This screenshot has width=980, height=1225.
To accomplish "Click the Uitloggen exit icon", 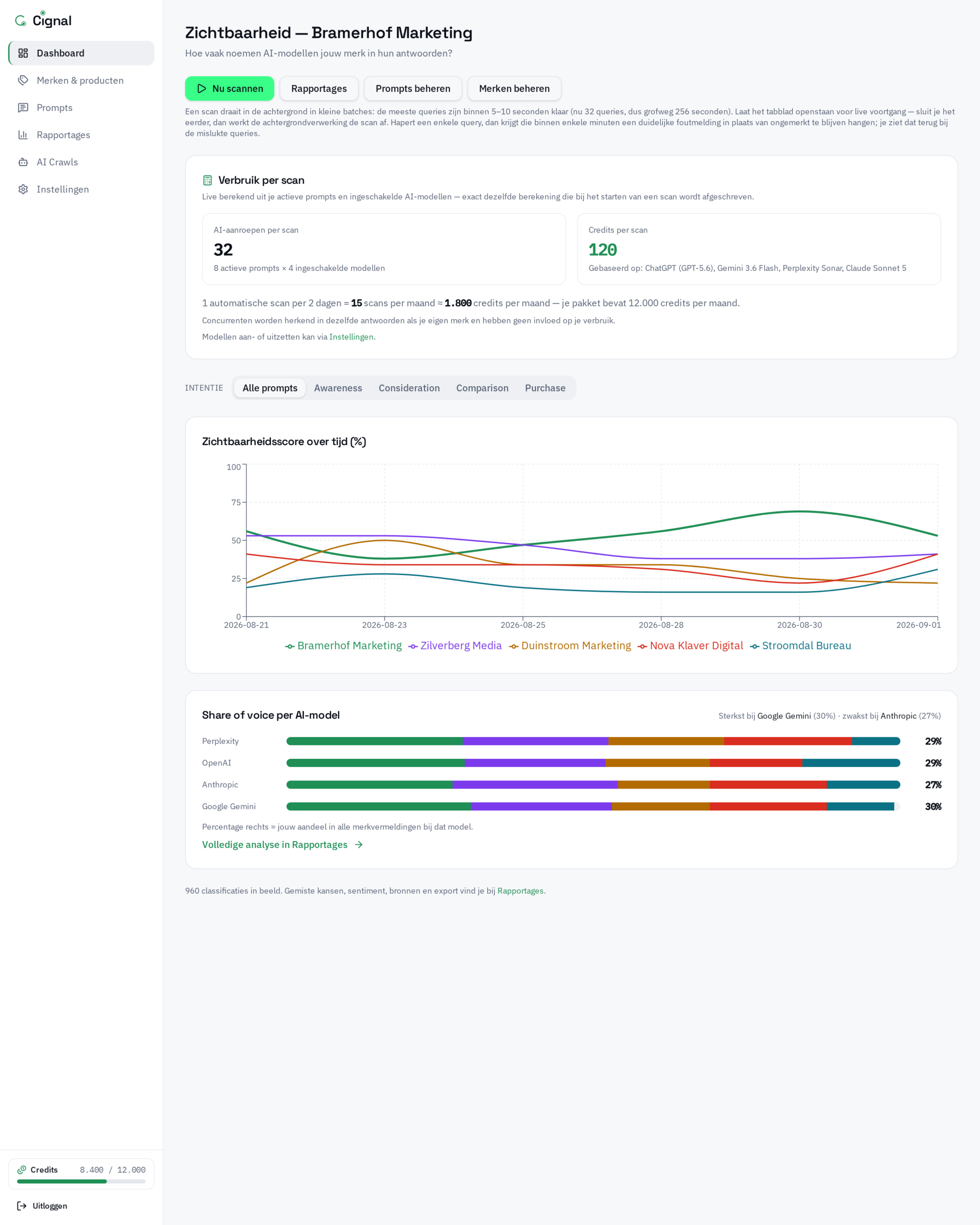I will click(22, 1206).
